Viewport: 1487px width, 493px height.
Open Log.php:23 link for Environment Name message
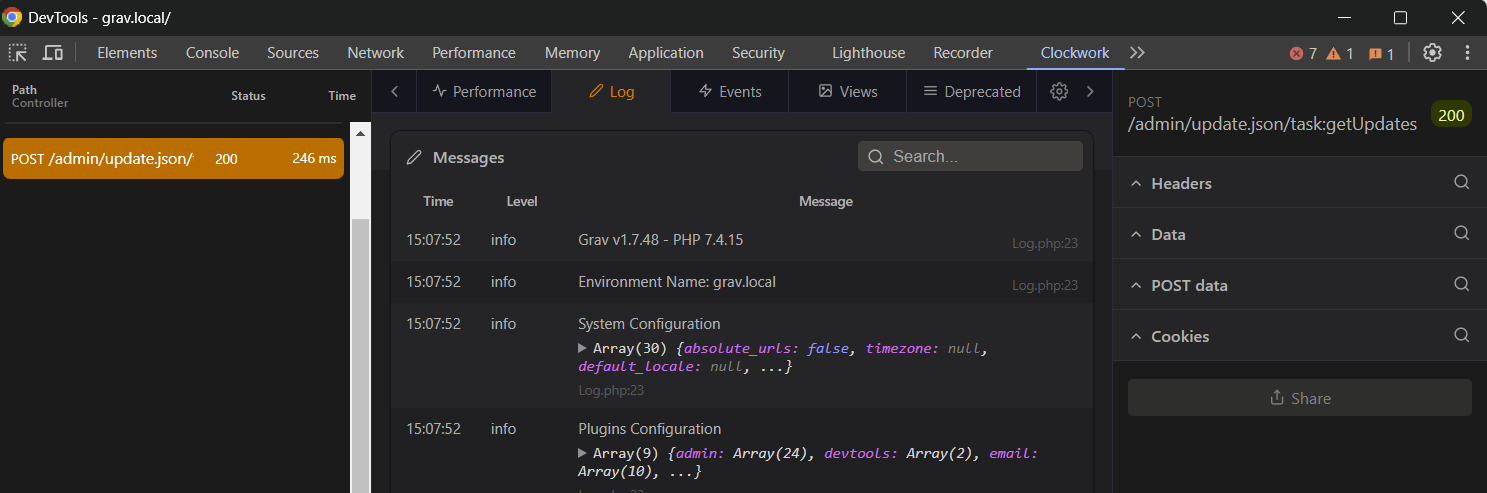coord(1045,285)
